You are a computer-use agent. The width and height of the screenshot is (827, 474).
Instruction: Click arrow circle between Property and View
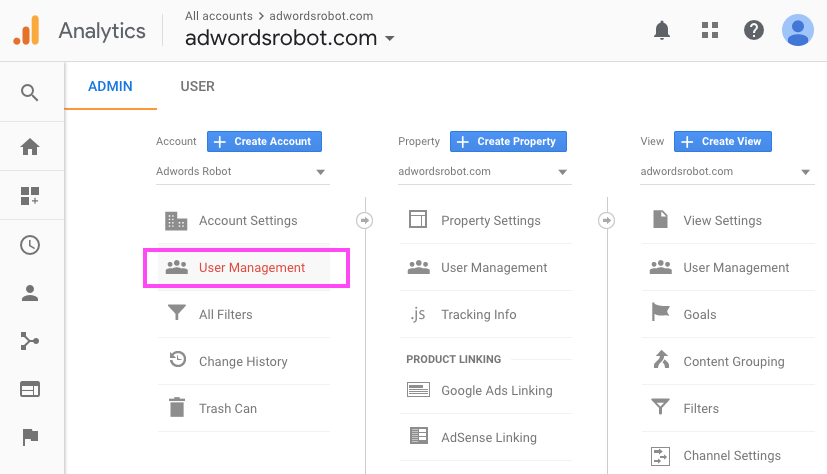pos(607,220)
